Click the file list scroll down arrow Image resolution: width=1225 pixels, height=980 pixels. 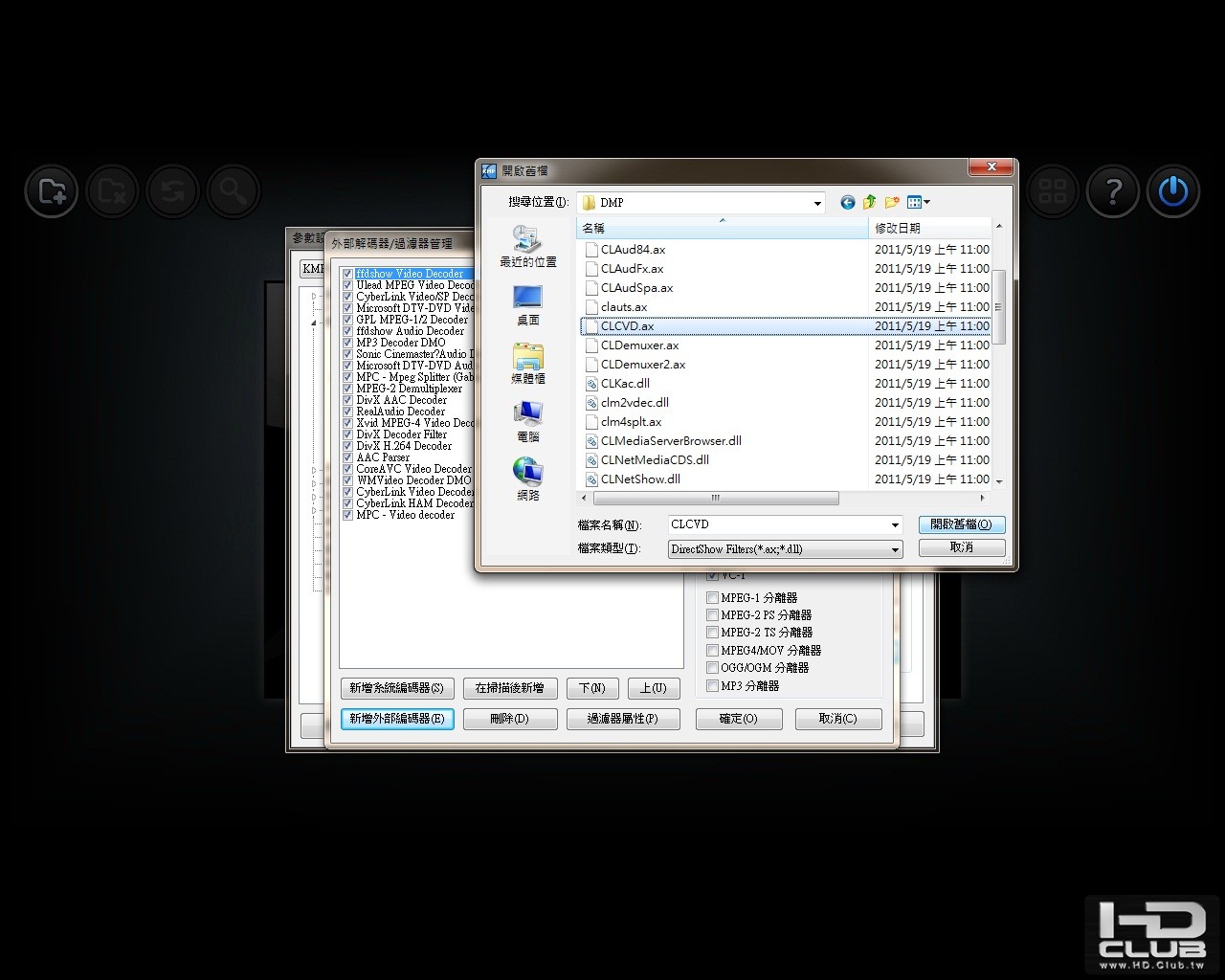pos(998,481)
